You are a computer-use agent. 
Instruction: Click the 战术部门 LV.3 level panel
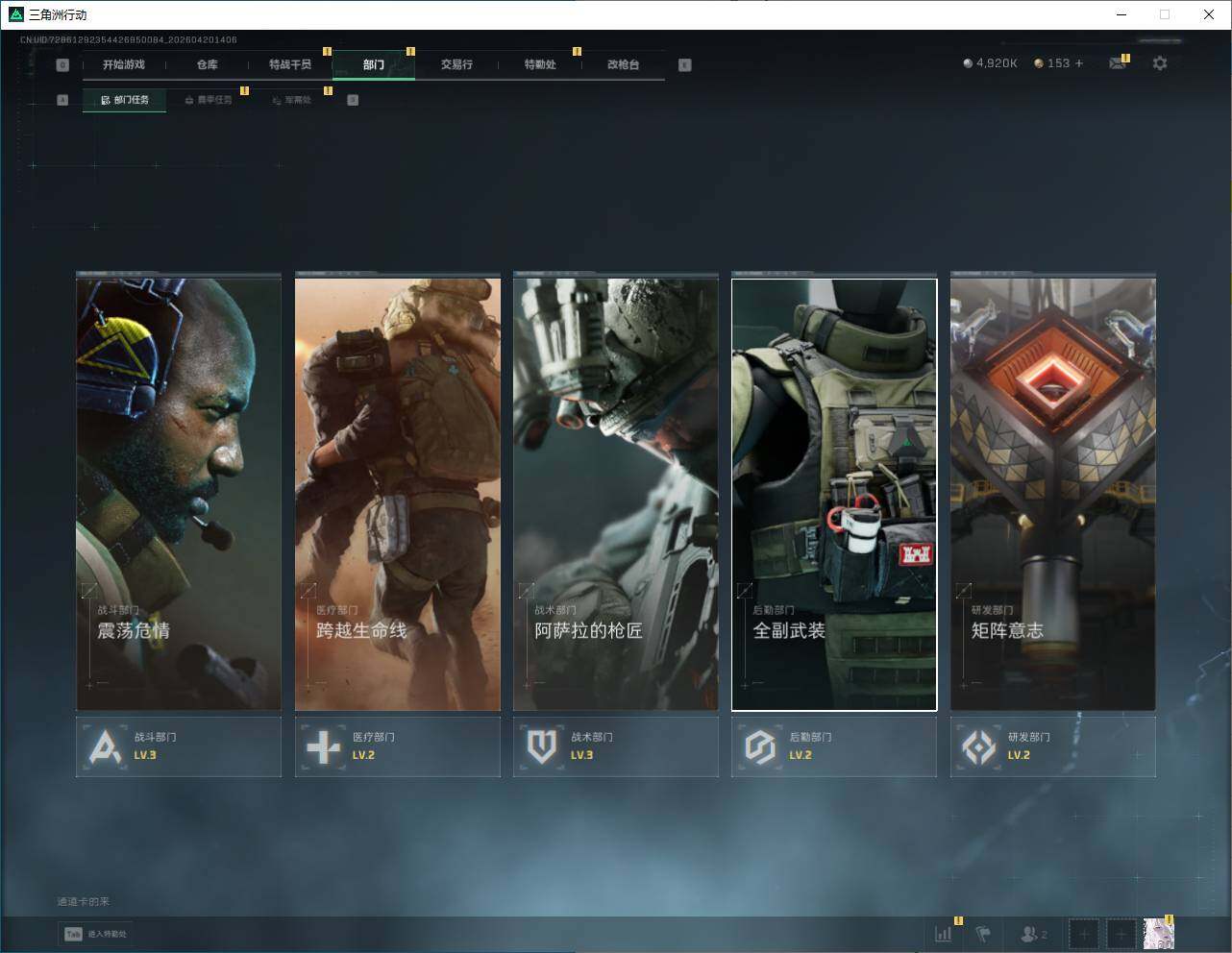click(616, 746)
